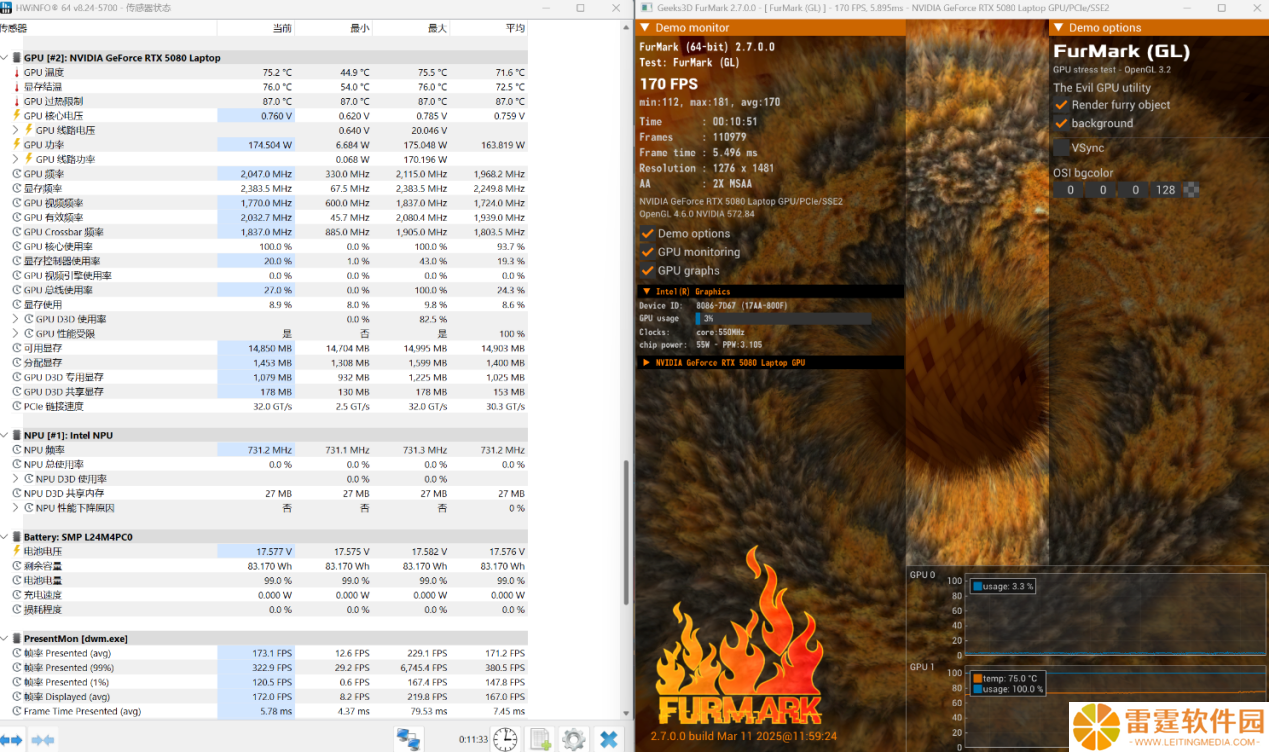Screen dimensions: 1269x752
Task: Toggle the GPU monitoring checkbox
Action: pyautogui.click(x=647, y=252)
